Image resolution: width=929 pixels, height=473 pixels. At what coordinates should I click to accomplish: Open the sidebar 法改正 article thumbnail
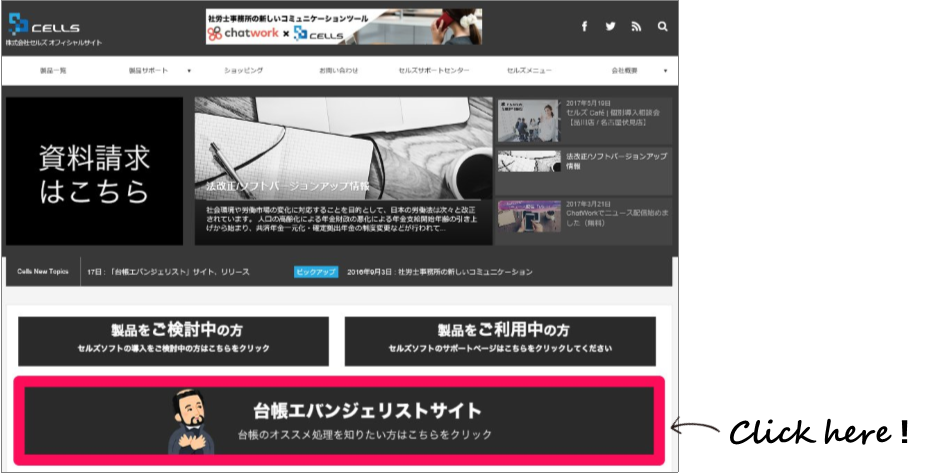528,161
